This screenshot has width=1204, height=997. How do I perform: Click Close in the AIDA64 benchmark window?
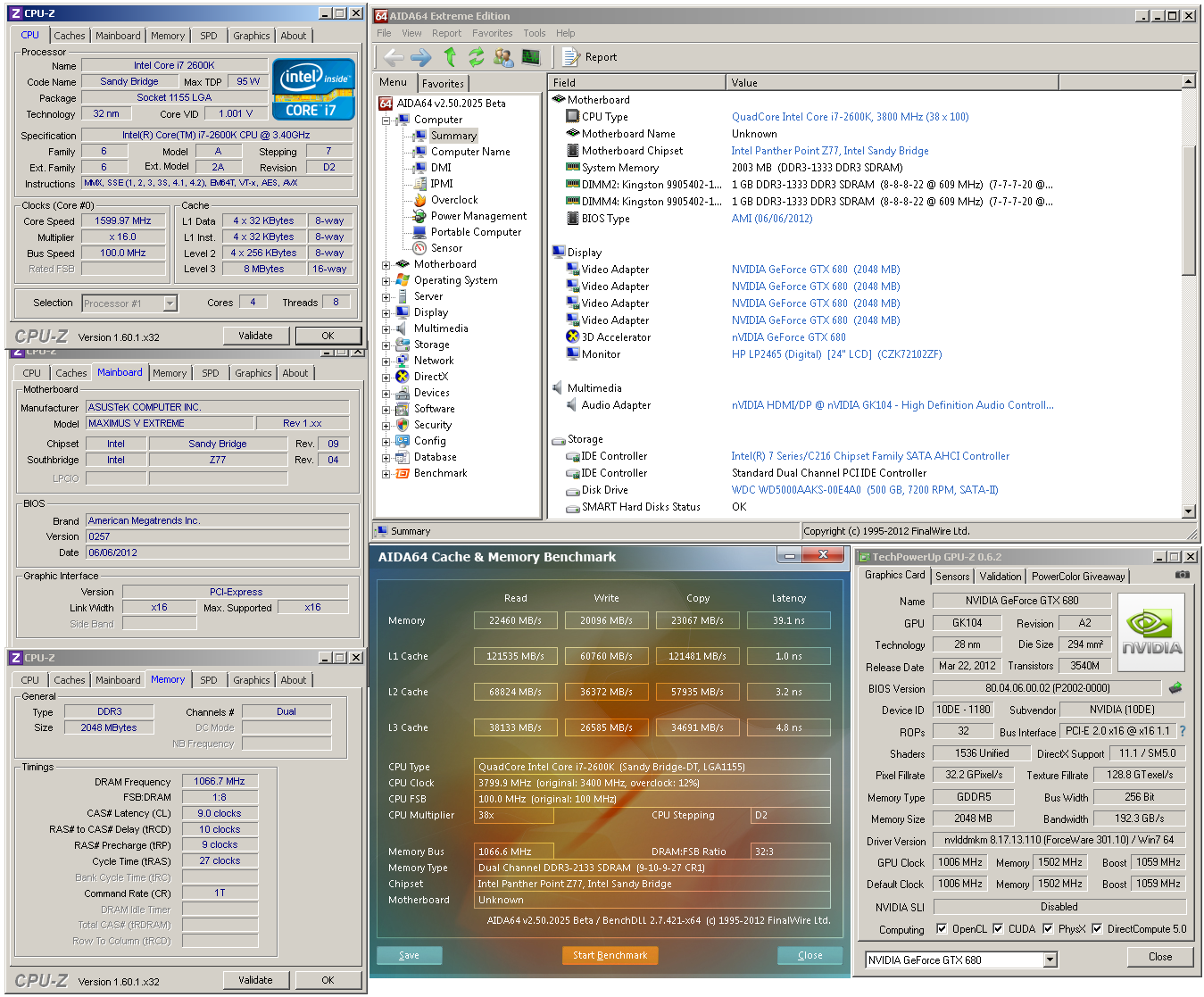point(810,955)
